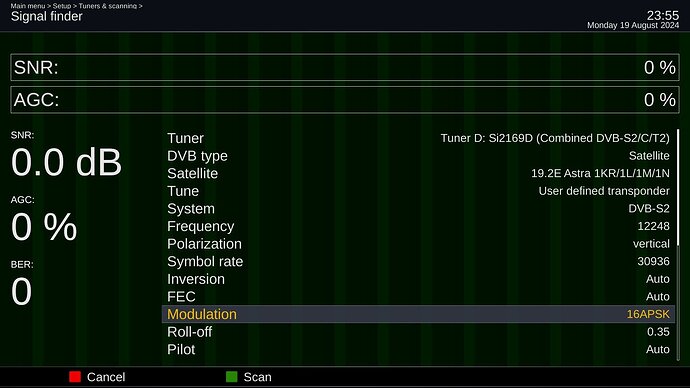Select the Polarization vertical row
The height and width of the screenshot is (388, 690).
418,244
